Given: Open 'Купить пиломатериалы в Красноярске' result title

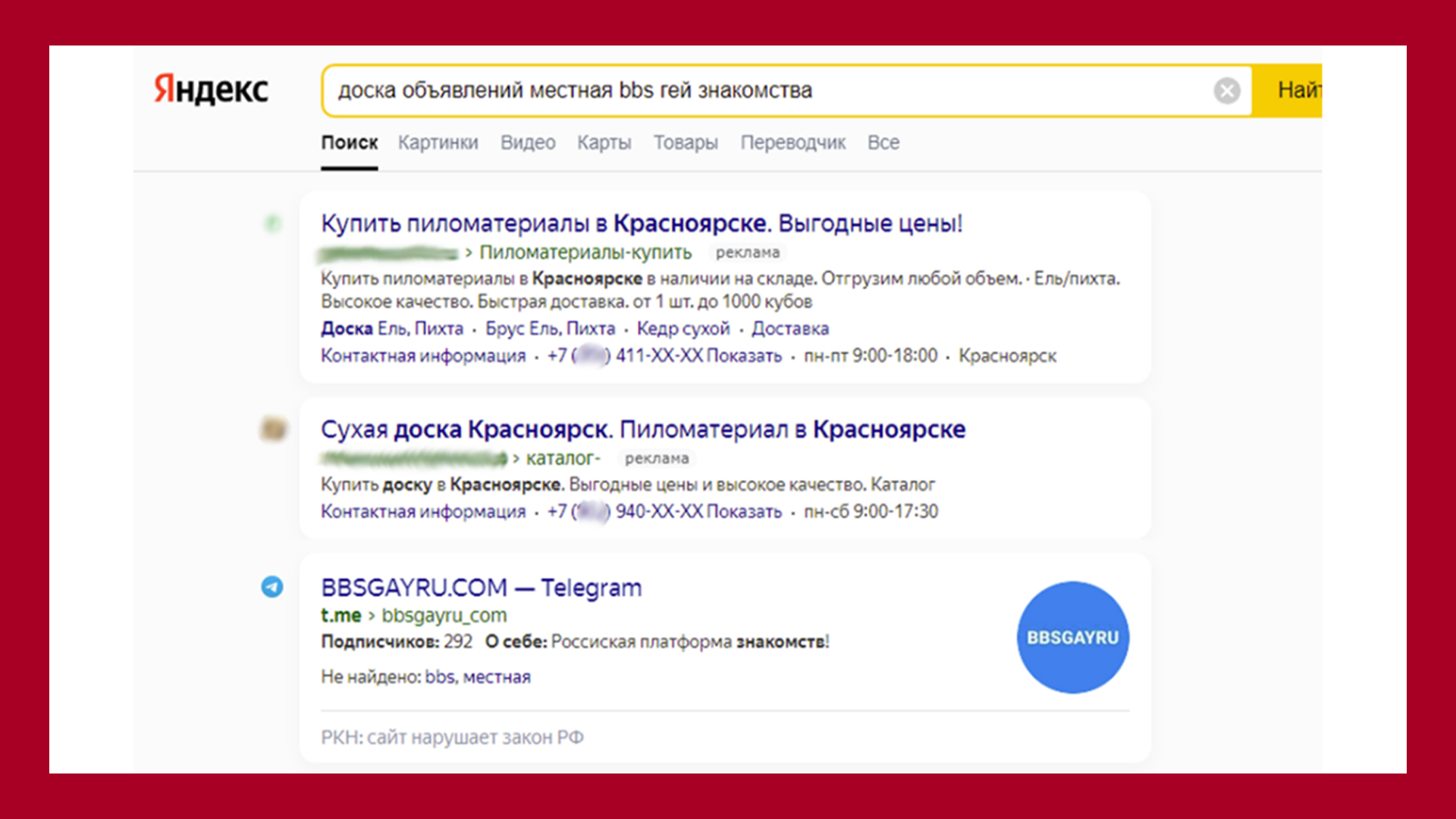Looking at the screenshot, I should coord(642,223).
